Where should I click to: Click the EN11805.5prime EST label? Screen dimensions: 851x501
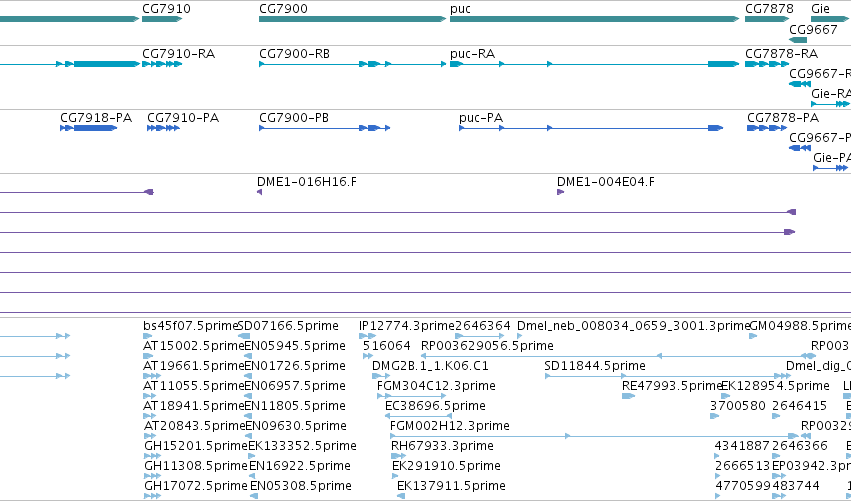click(x=295, y=406)
